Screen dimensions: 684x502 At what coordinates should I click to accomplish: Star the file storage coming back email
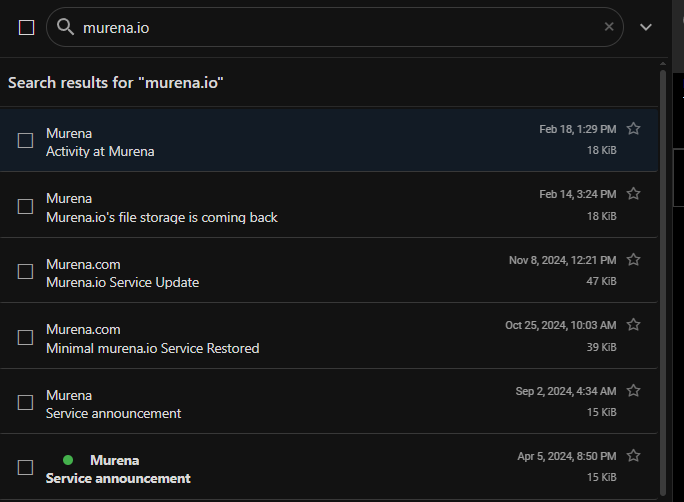point(633,193)
